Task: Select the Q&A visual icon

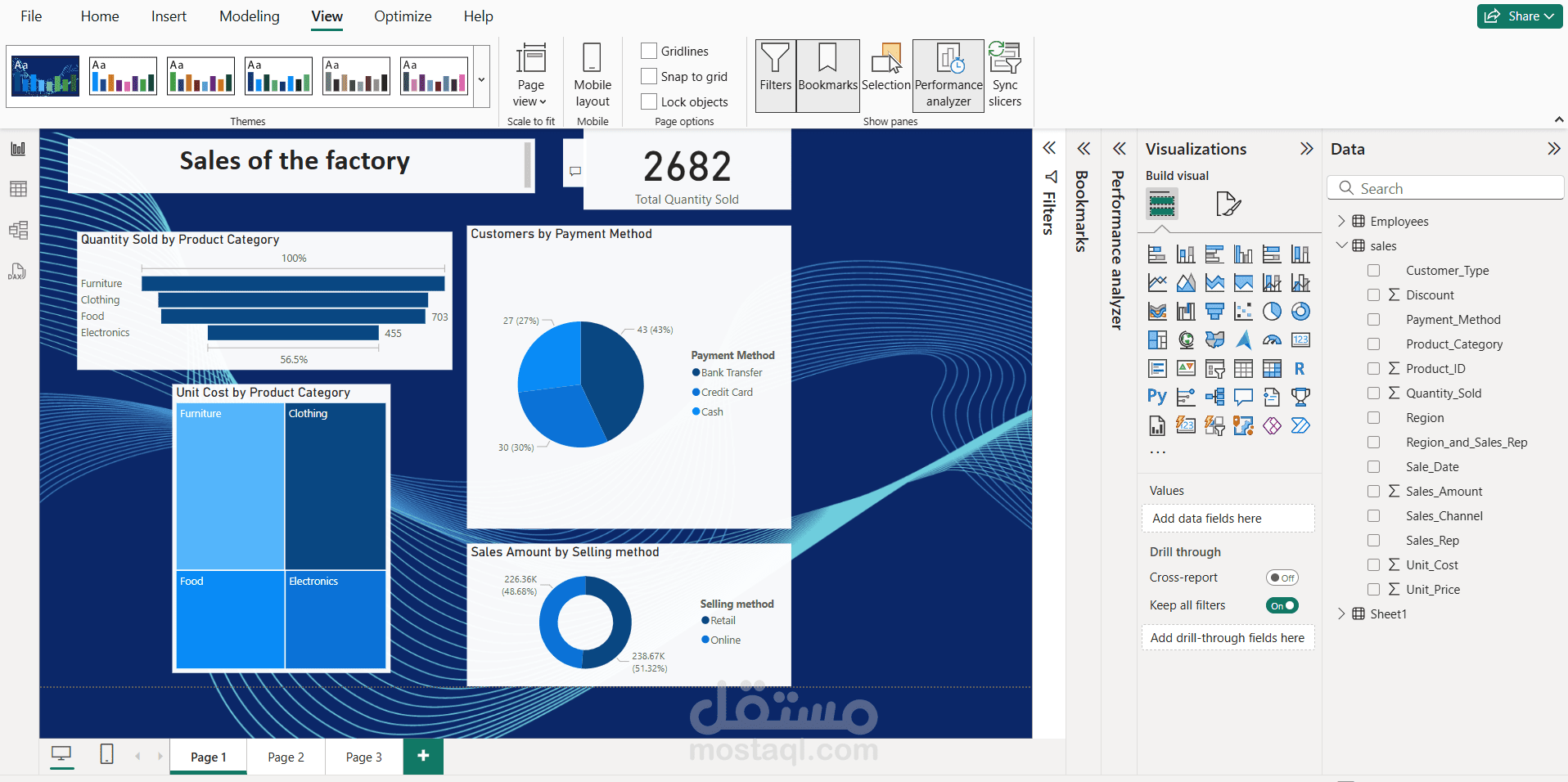Action: coord(1243,397)
